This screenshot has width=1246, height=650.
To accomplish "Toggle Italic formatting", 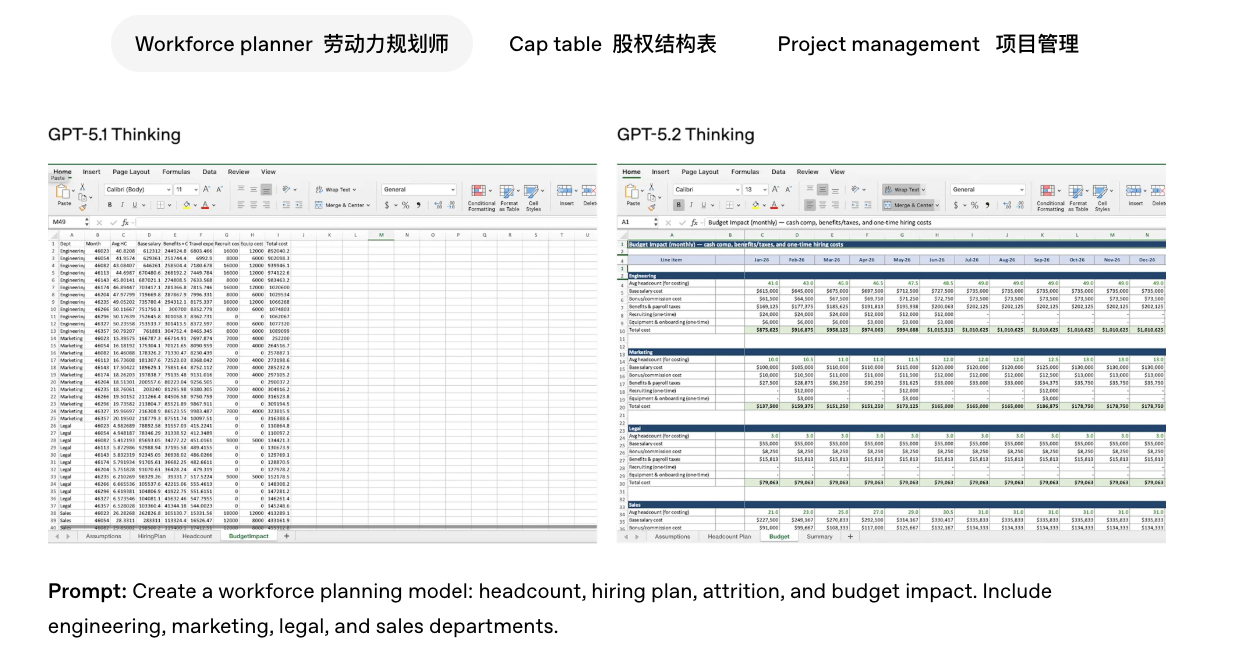I will tap(120, 203).
